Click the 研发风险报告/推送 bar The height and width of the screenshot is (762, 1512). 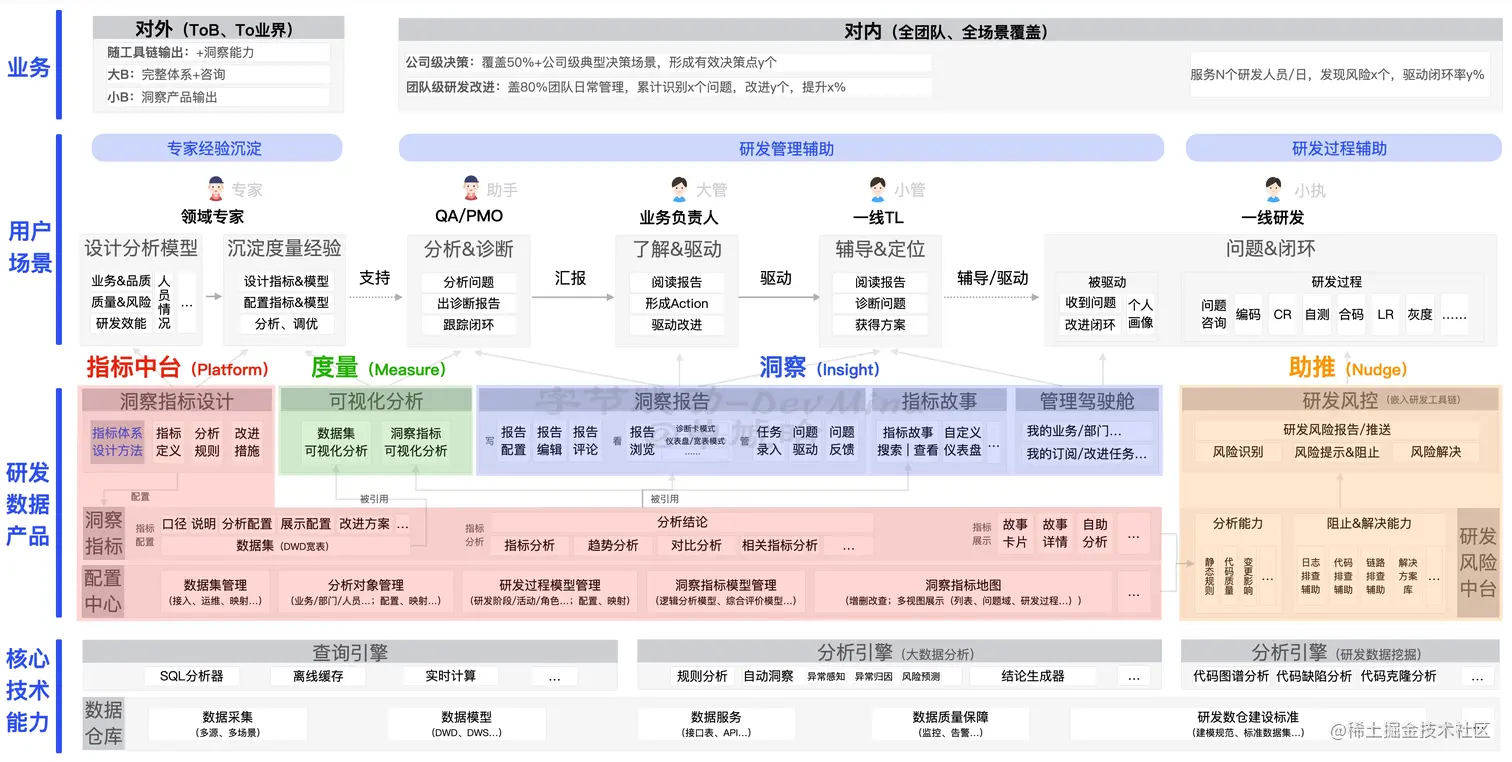1337,430
